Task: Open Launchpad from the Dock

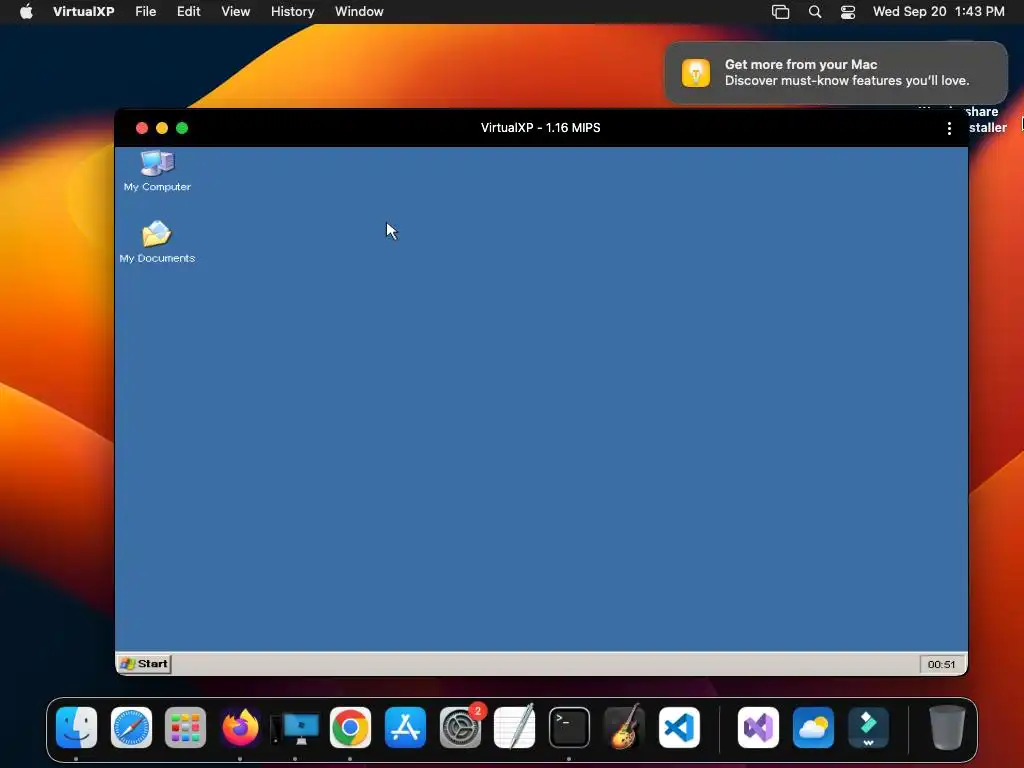Action: (185, 728)
